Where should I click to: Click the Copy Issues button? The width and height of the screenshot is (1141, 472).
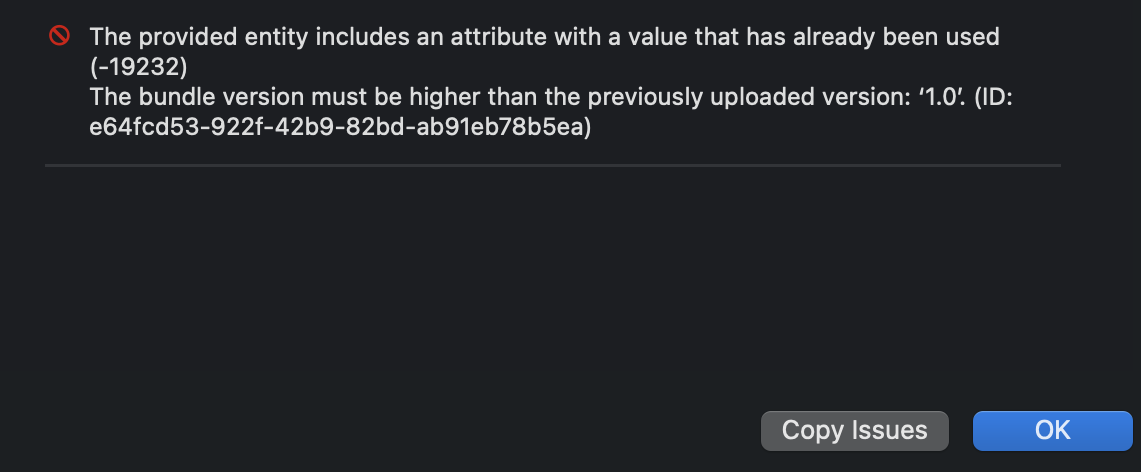click(x=854, y=430)
